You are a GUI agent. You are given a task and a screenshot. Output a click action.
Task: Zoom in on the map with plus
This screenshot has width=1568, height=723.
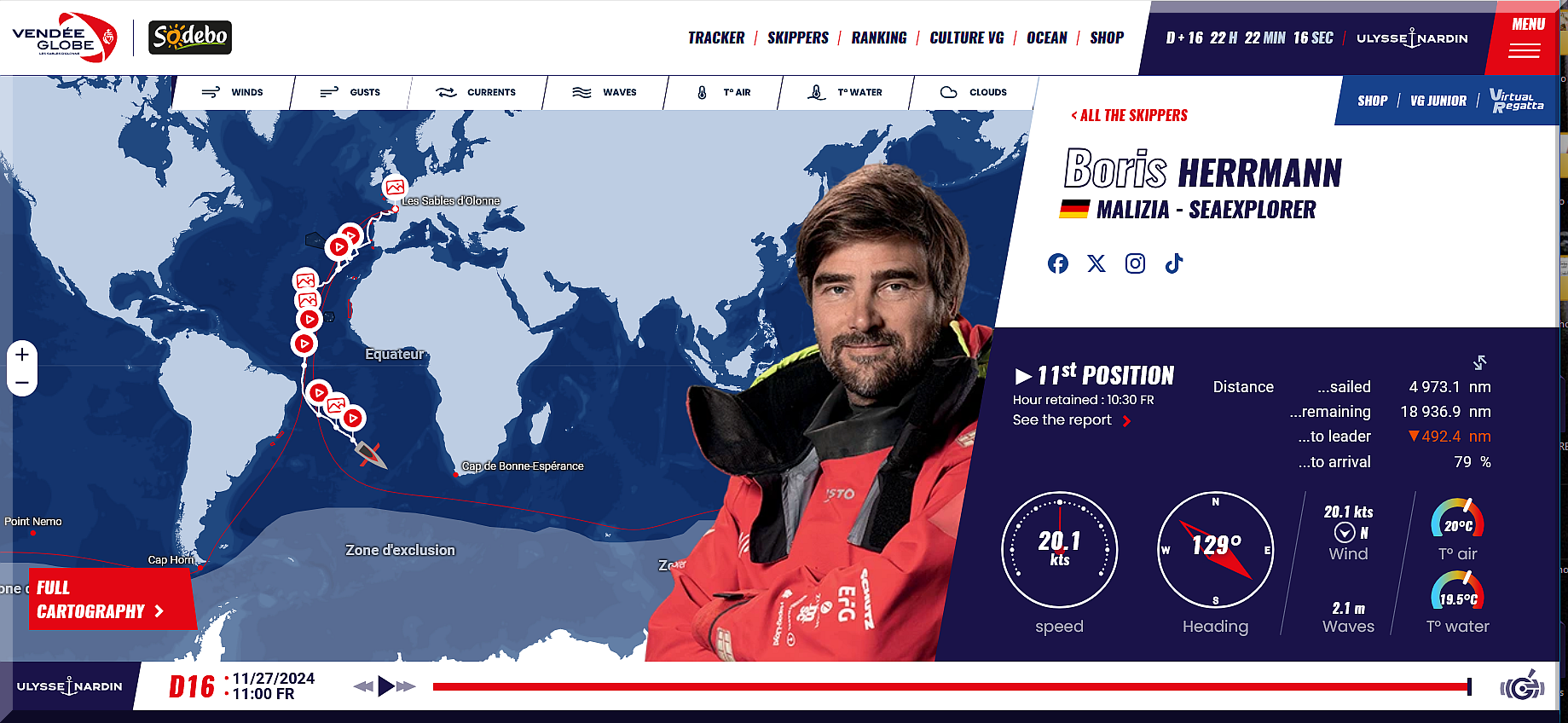click(x=22, y=354)
